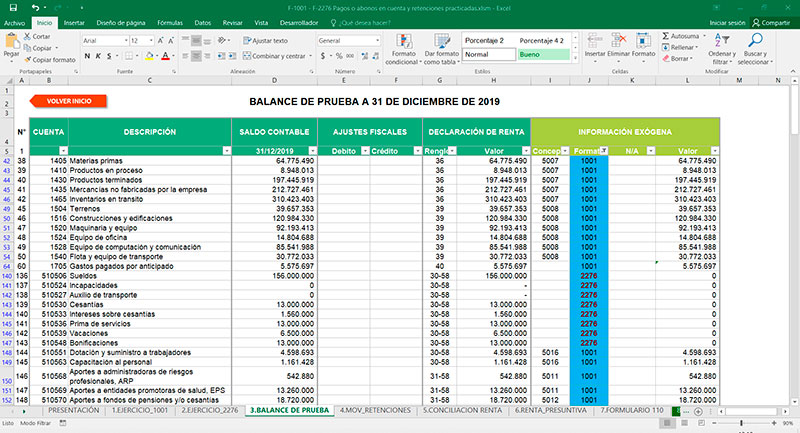Toggle right horizontal text alignment
The height and width of the screenshot is (433, 800).
point(207,56)
